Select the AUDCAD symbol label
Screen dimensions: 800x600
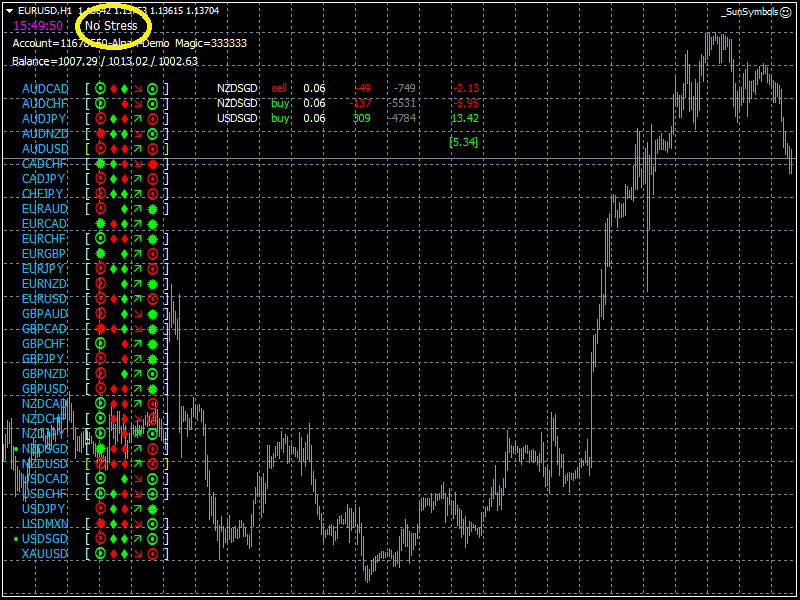coord(45,89)
